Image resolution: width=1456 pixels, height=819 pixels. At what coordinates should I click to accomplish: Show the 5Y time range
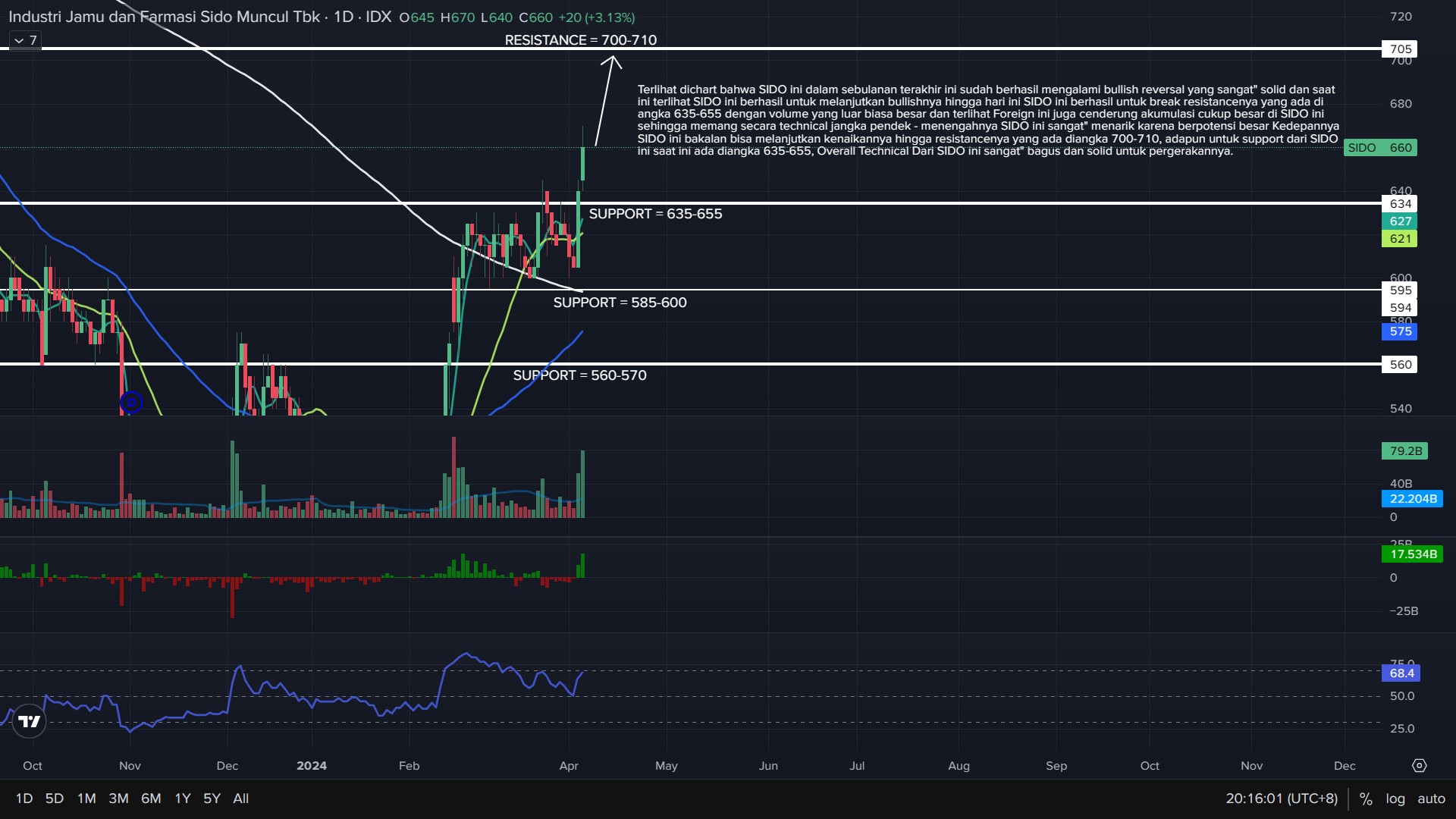pyautogui.click(x=212, y=799)
